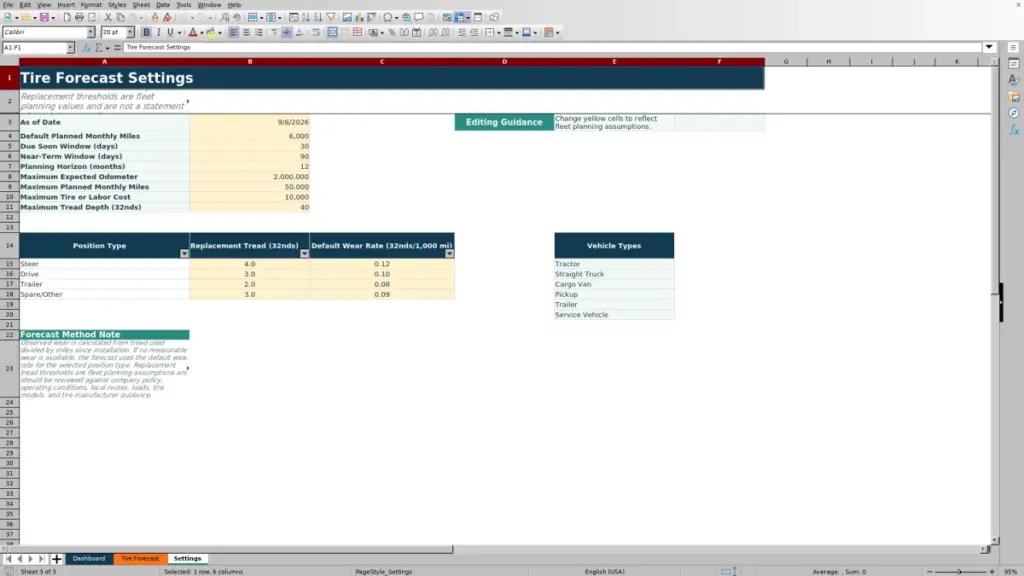Screen dimensions: 1024x576
Task: Open the Font Size dropdown
Action: (130, 32)
